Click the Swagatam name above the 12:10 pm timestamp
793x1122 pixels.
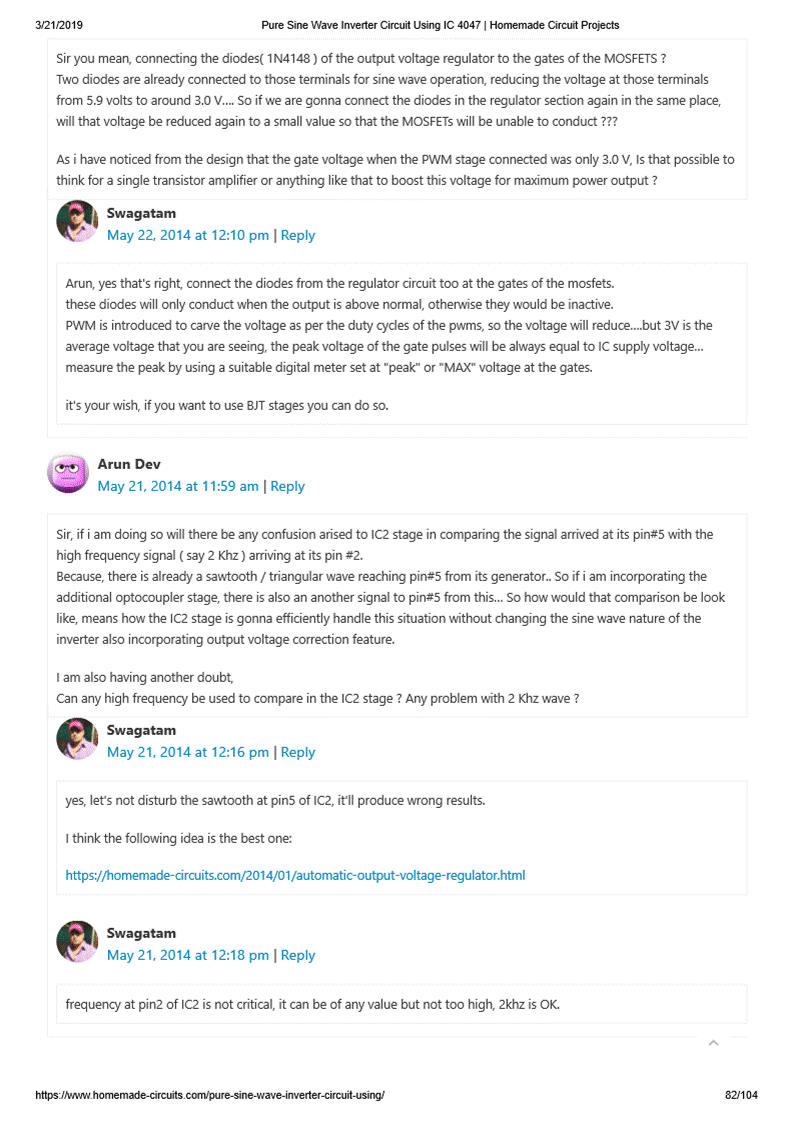(x=141, y=214)
